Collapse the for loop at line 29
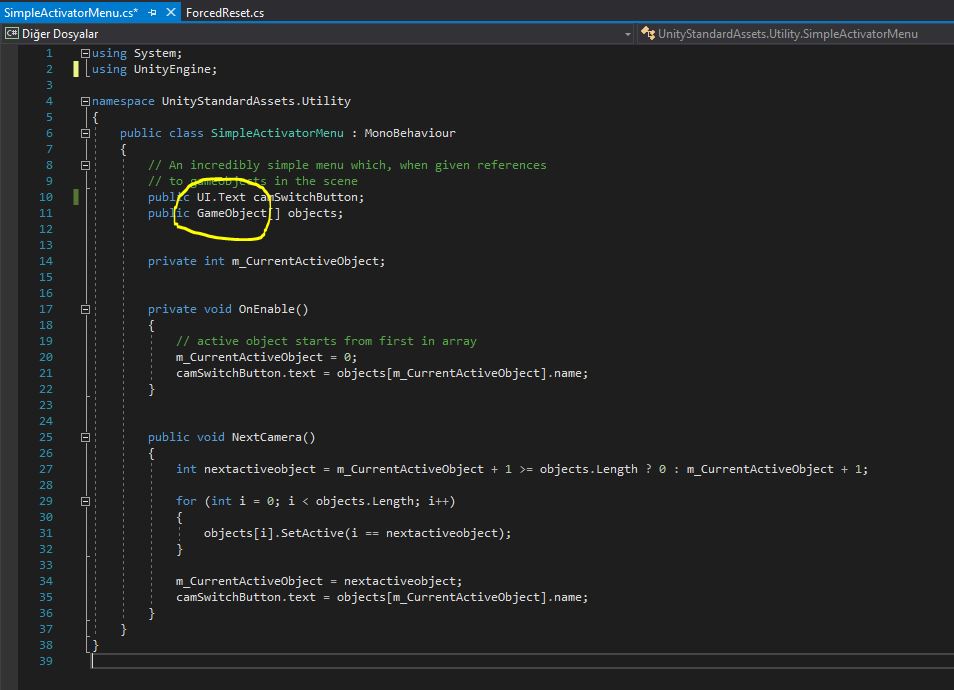The width and height of the screenshot is (954, 690). (x=86, y=500)
